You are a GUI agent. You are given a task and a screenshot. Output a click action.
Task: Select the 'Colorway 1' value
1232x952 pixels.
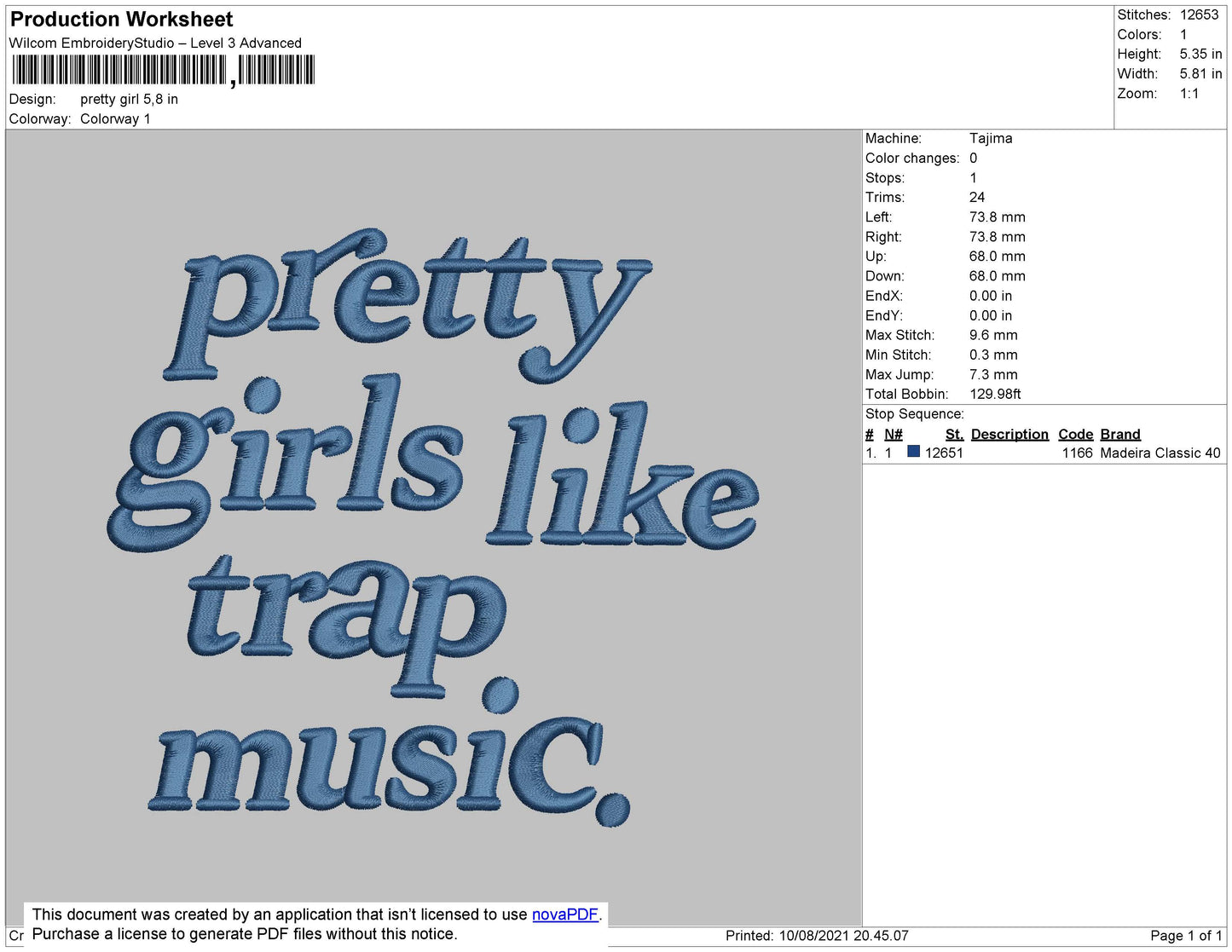(115, 118)
